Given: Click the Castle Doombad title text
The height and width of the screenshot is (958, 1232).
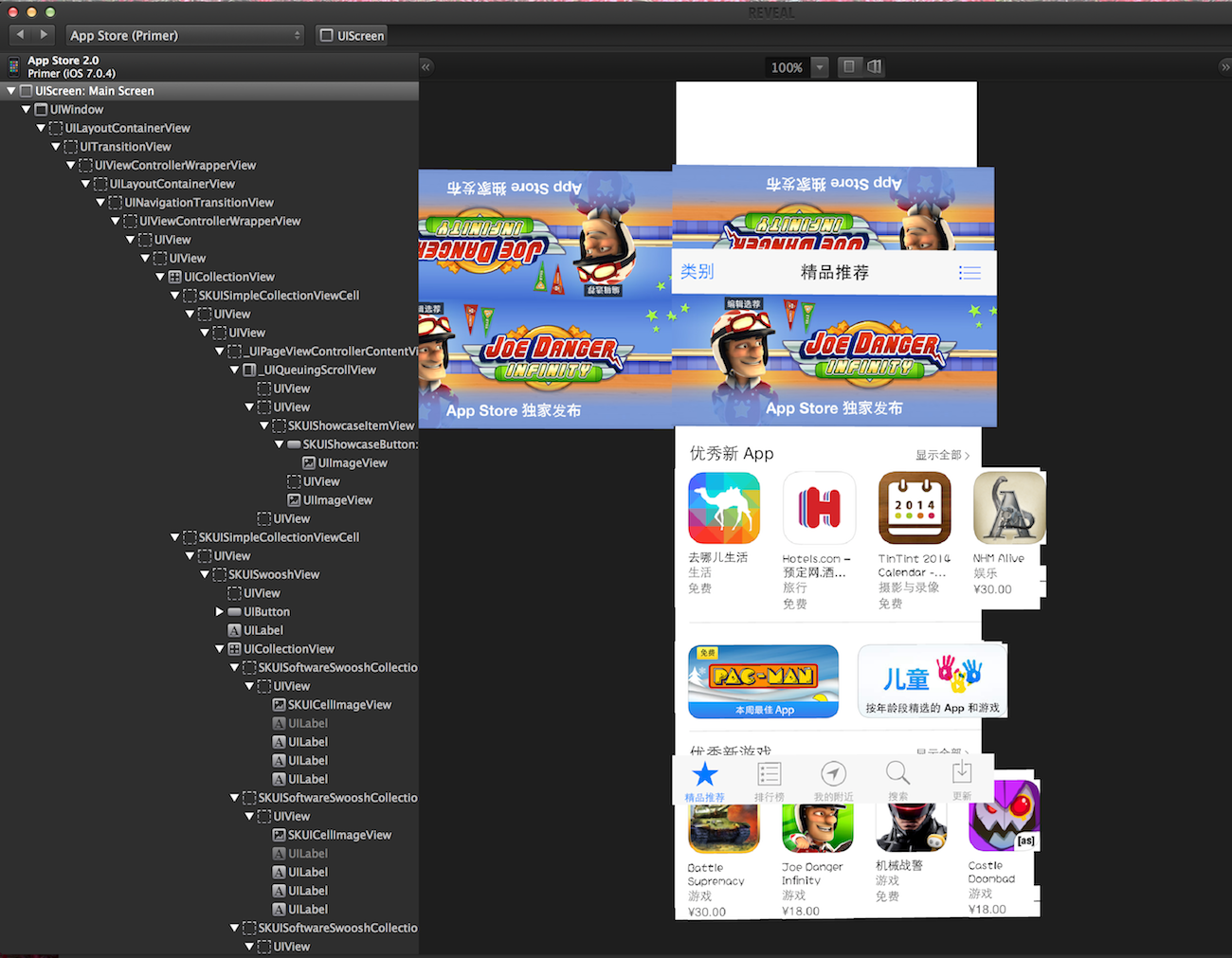Looking at the screenshot, I should (991, 872).
